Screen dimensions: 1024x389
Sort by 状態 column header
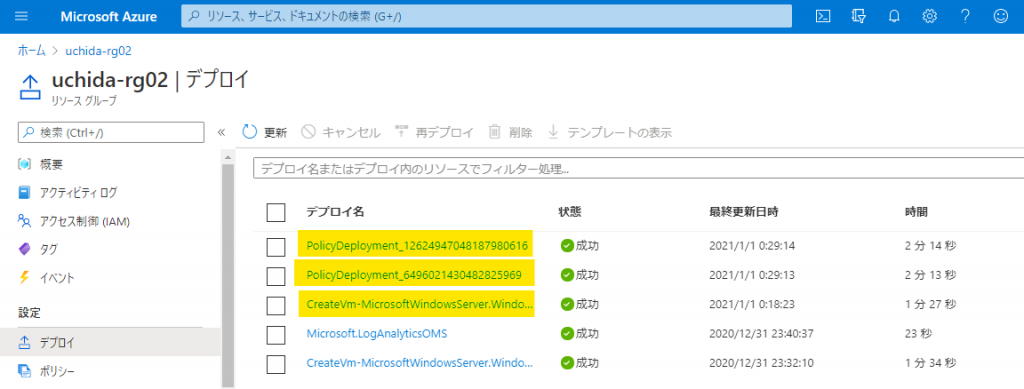coord(569,212)
